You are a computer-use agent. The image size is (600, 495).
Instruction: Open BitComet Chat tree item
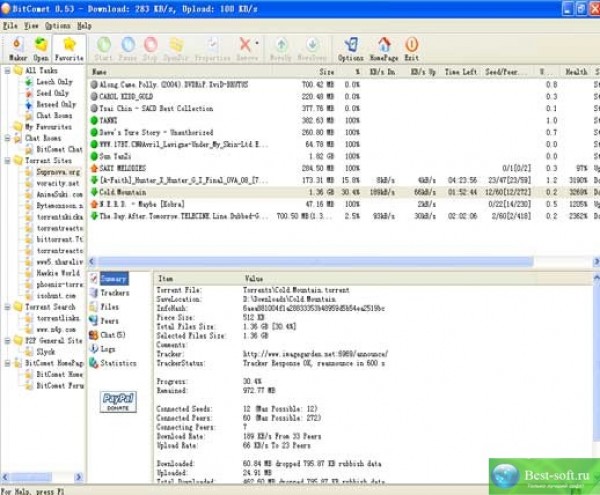point(59,149)
